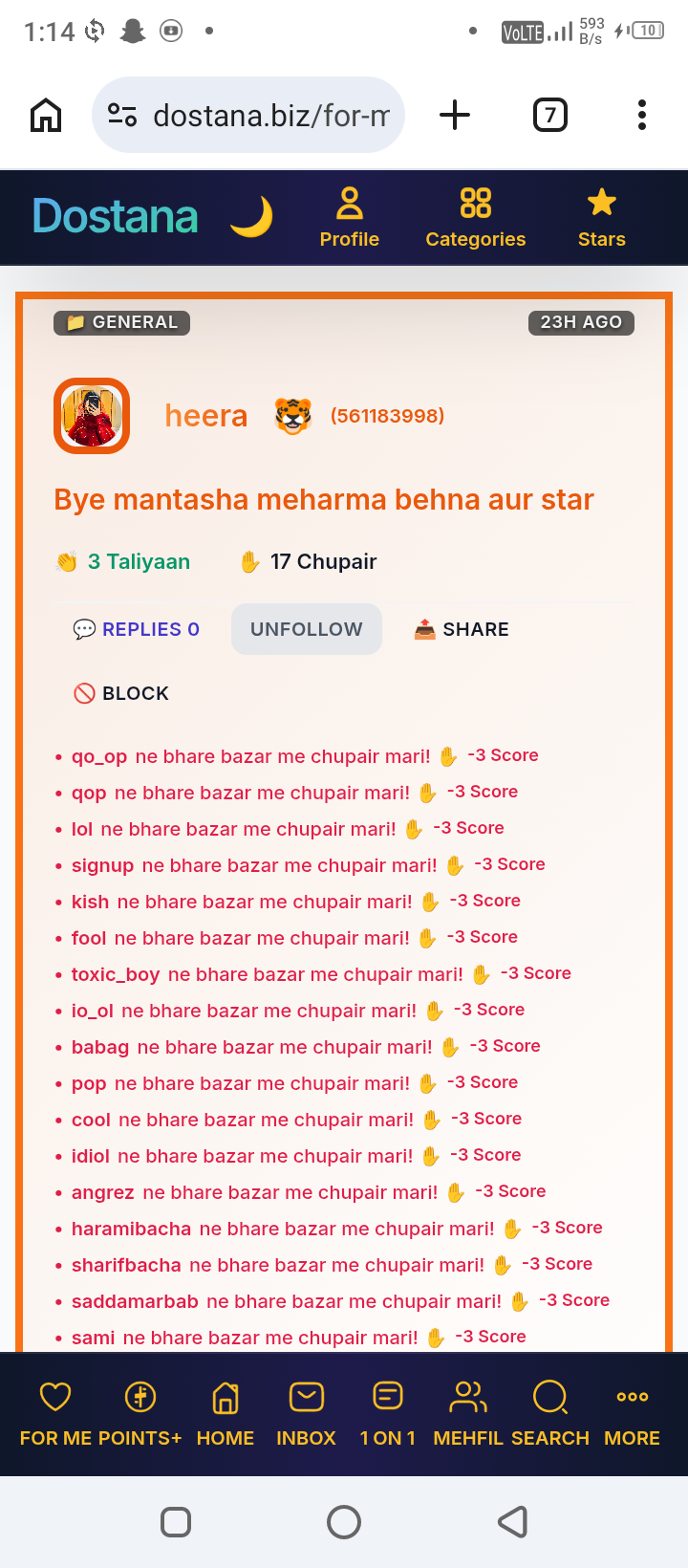688x1568 pixels.
Task: Share heera's post
Action: (462, 629)
